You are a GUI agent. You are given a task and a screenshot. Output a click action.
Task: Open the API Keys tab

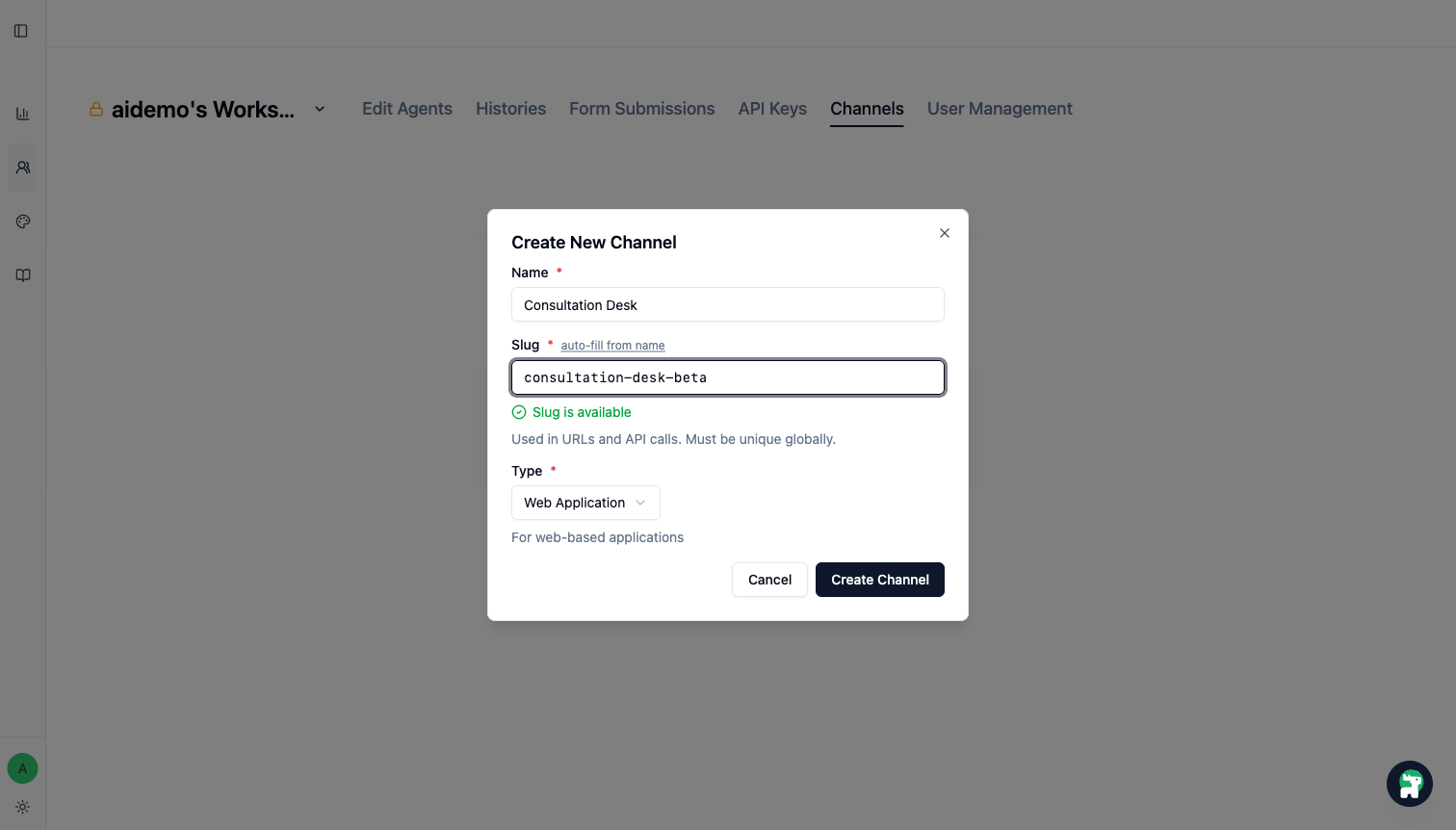click(x=771, y=109)
